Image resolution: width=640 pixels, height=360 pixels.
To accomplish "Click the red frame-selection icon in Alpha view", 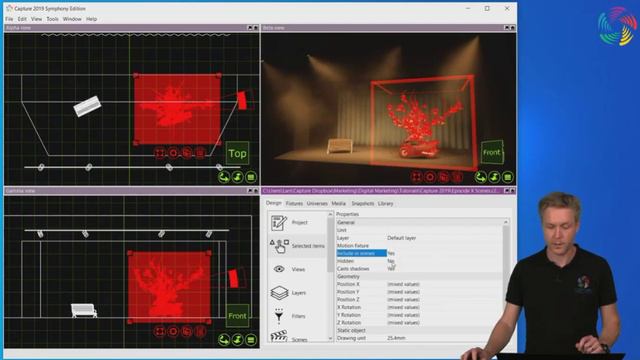I will [x=160, y=153].
